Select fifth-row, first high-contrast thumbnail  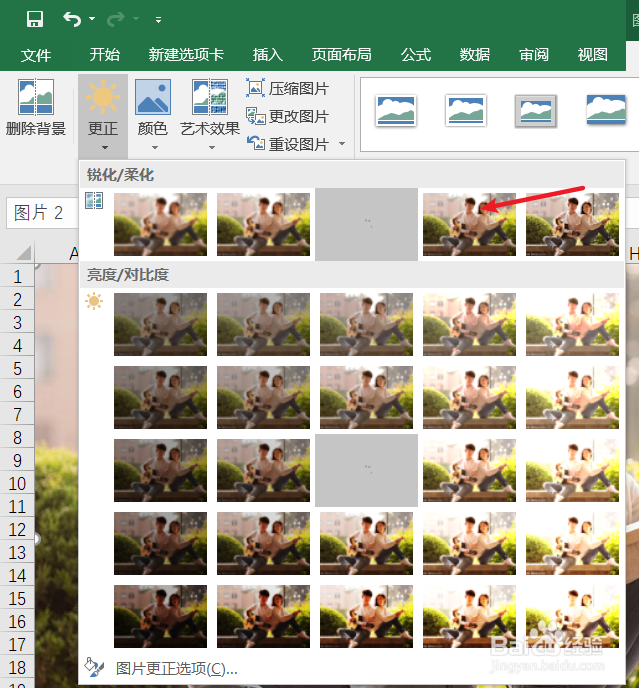(160, 616)
